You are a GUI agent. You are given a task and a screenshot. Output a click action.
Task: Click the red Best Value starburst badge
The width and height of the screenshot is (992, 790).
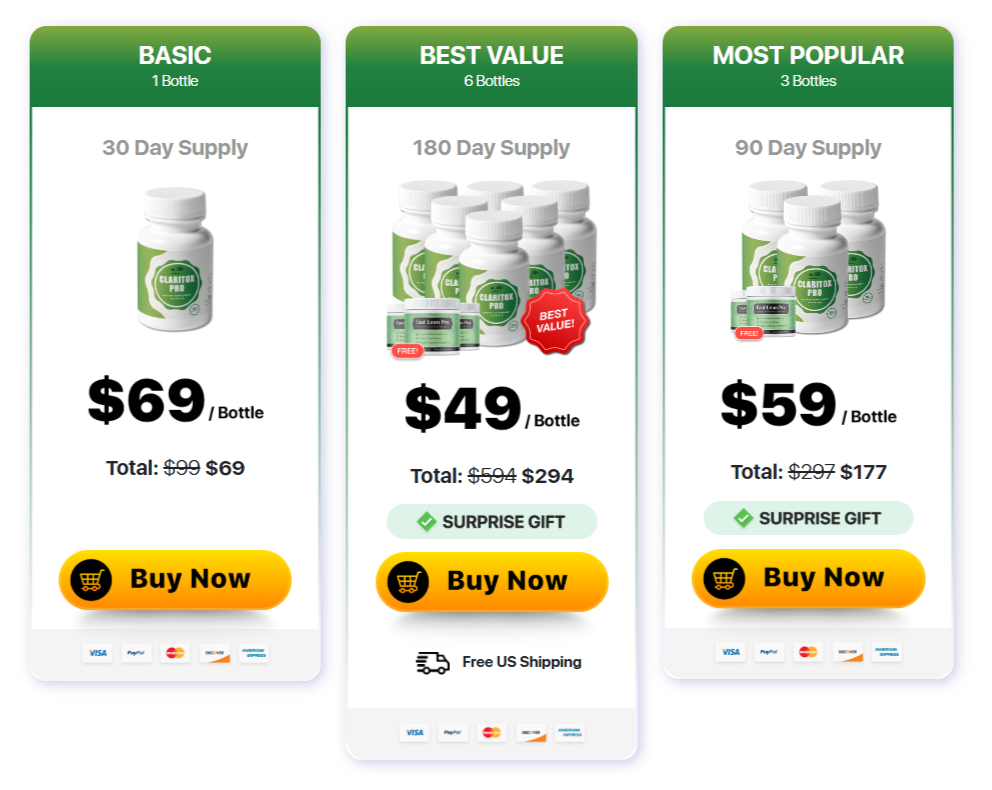pyautogui.click(x=556, y=322)
